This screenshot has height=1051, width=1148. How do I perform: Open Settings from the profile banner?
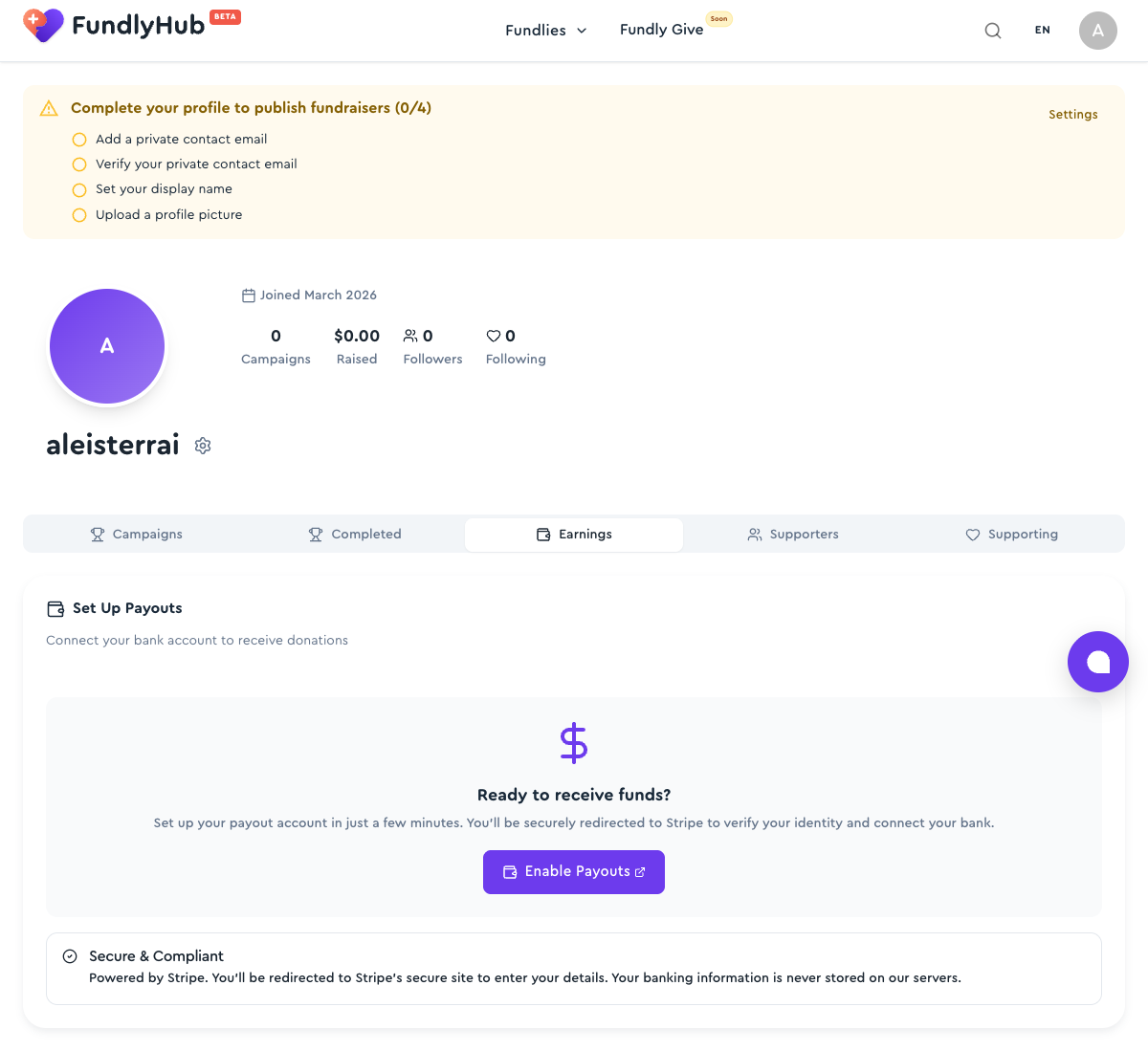[x=1072, y=114]
